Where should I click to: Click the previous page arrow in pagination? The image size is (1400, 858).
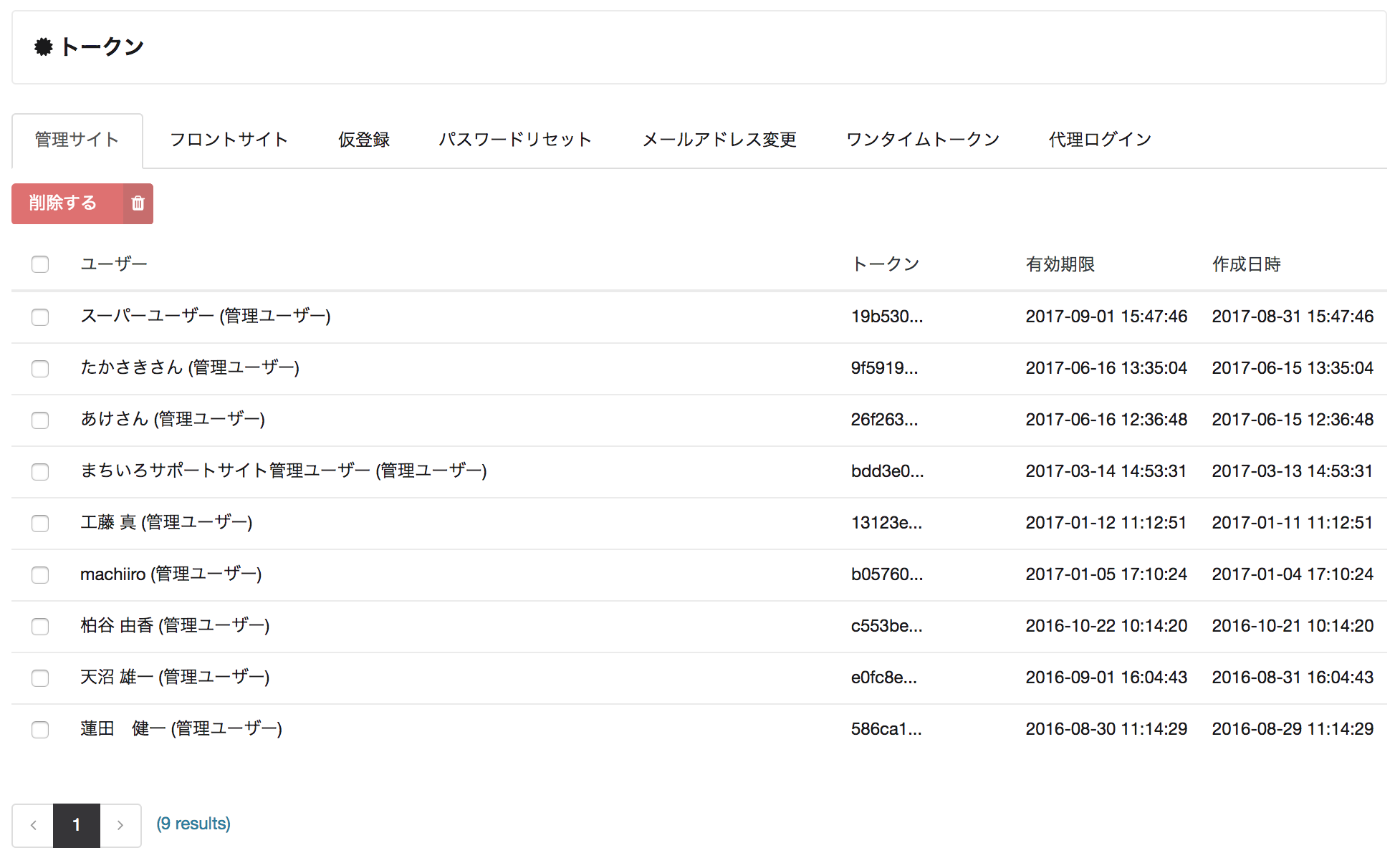click(x=33, y=825)
